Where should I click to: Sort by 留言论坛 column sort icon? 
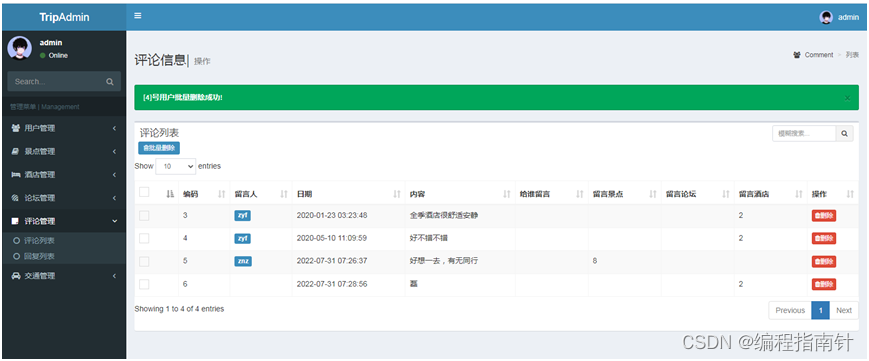(726, 194)
